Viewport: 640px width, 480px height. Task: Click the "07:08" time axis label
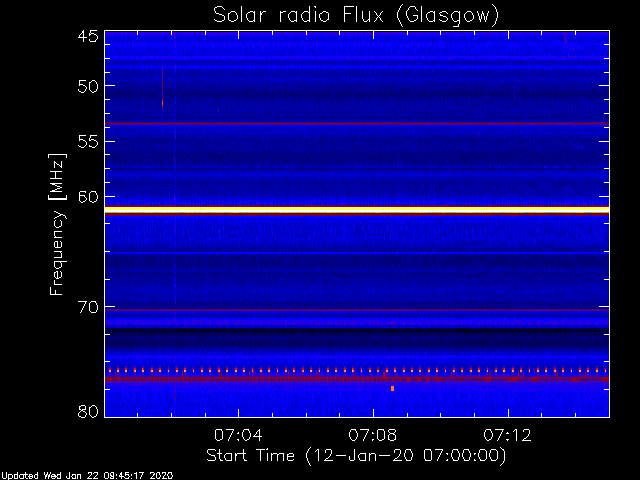[373, 435]
